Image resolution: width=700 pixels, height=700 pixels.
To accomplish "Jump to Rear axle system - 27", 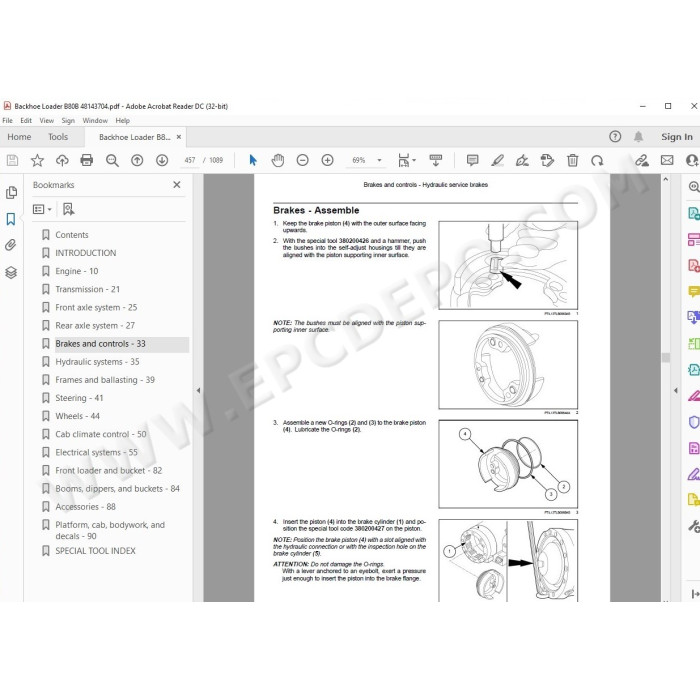I will [95, 325].
